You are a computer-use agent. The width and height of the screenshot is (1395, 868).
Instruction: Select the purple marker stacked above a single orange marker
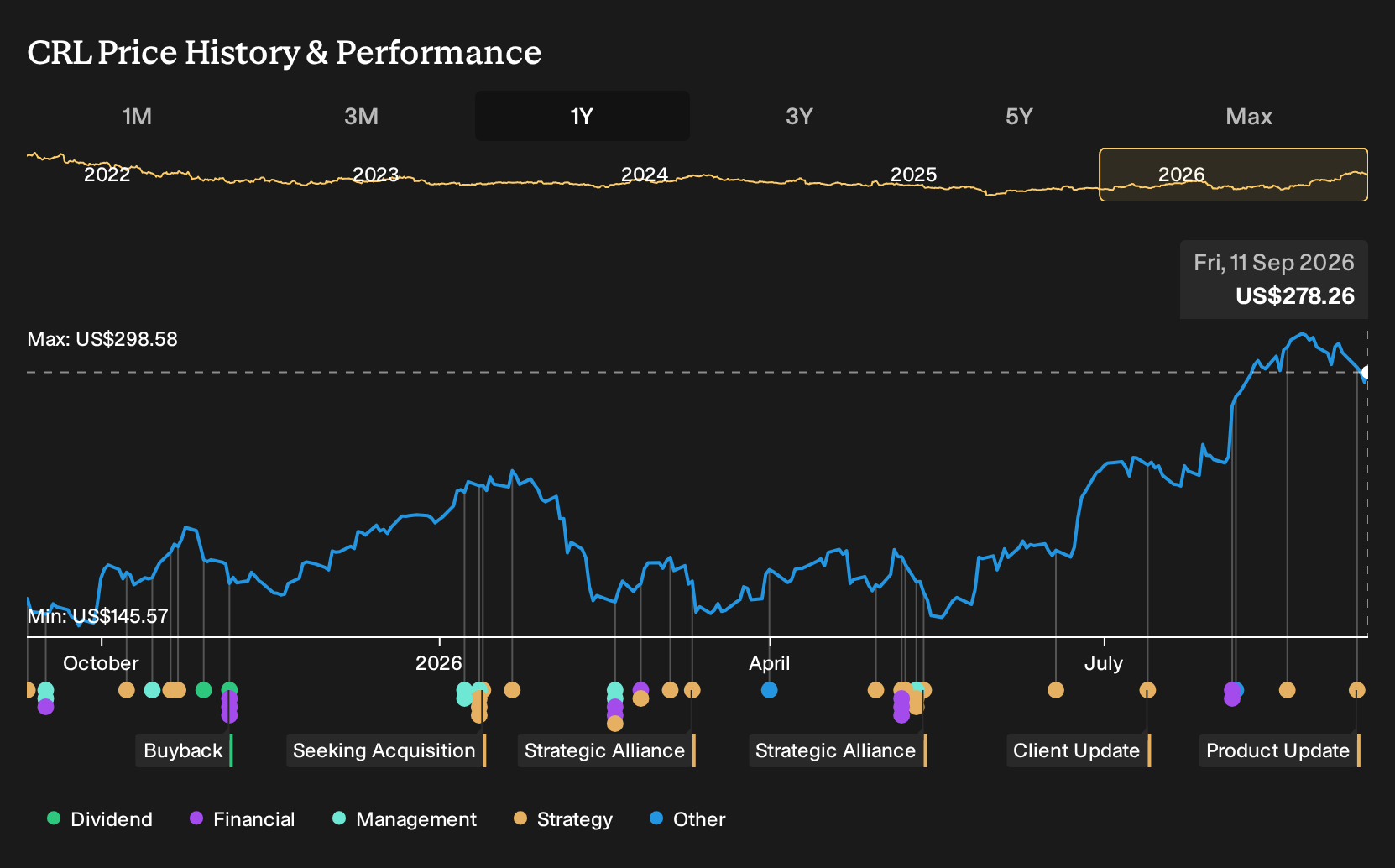[640, 688]
